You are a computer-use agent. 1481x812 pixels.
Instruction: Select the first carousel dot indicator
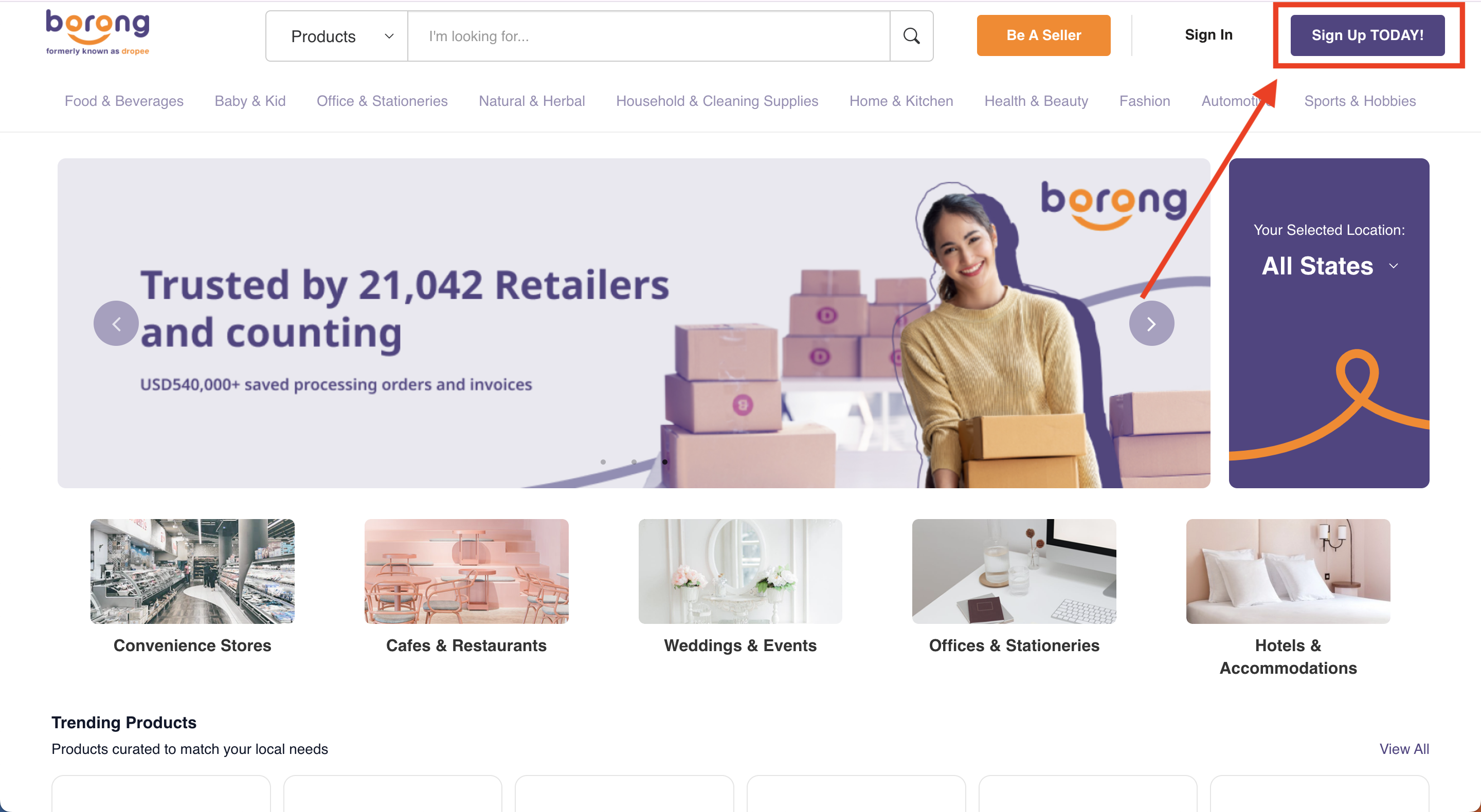pos(603,462)
